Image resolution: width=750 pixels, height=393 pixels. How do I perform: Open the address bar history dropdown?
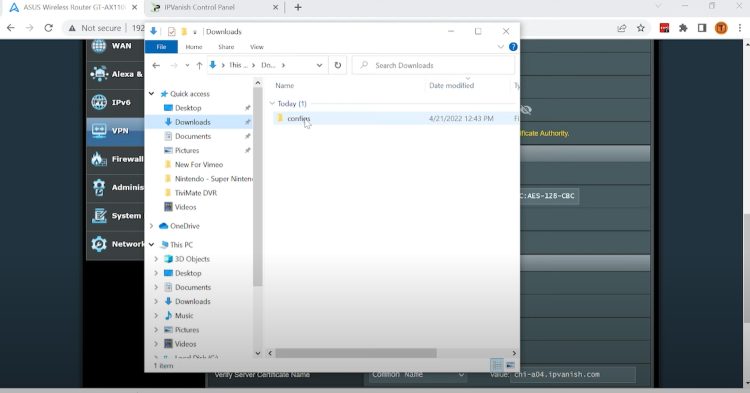[x=320, y=66]
